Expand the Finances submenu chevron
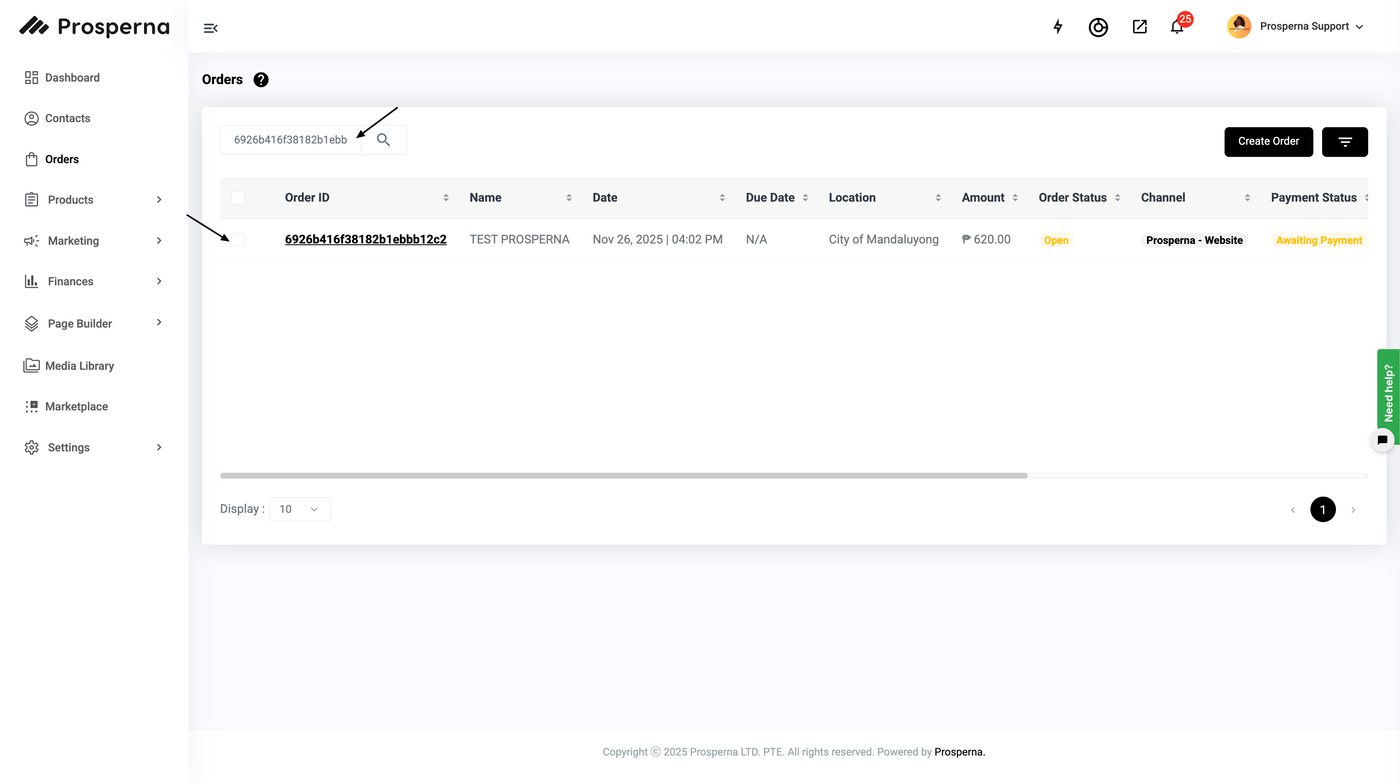This screenshot has height=784, width=1400. pos(159,282)
